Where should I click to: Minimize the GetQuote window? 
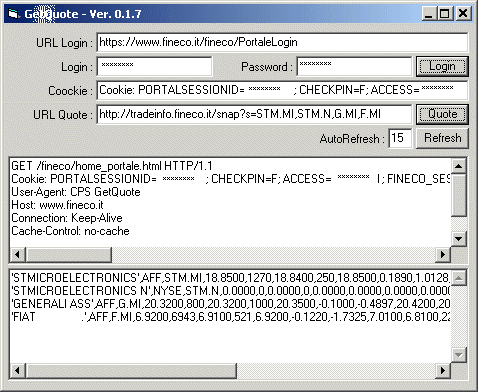tap(429, 14)
